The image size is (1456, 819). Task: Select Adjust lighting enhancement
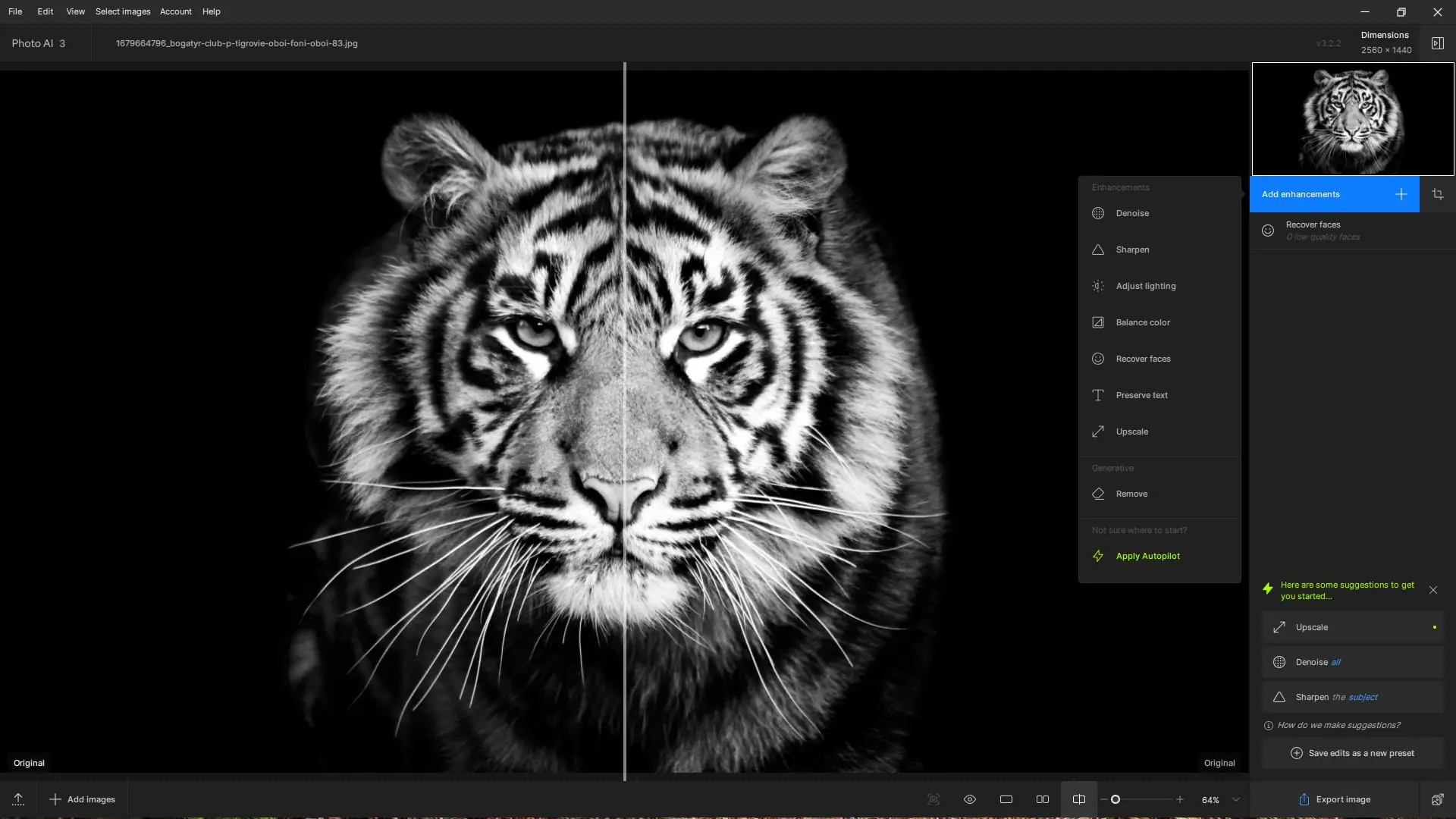[1145, 286]
